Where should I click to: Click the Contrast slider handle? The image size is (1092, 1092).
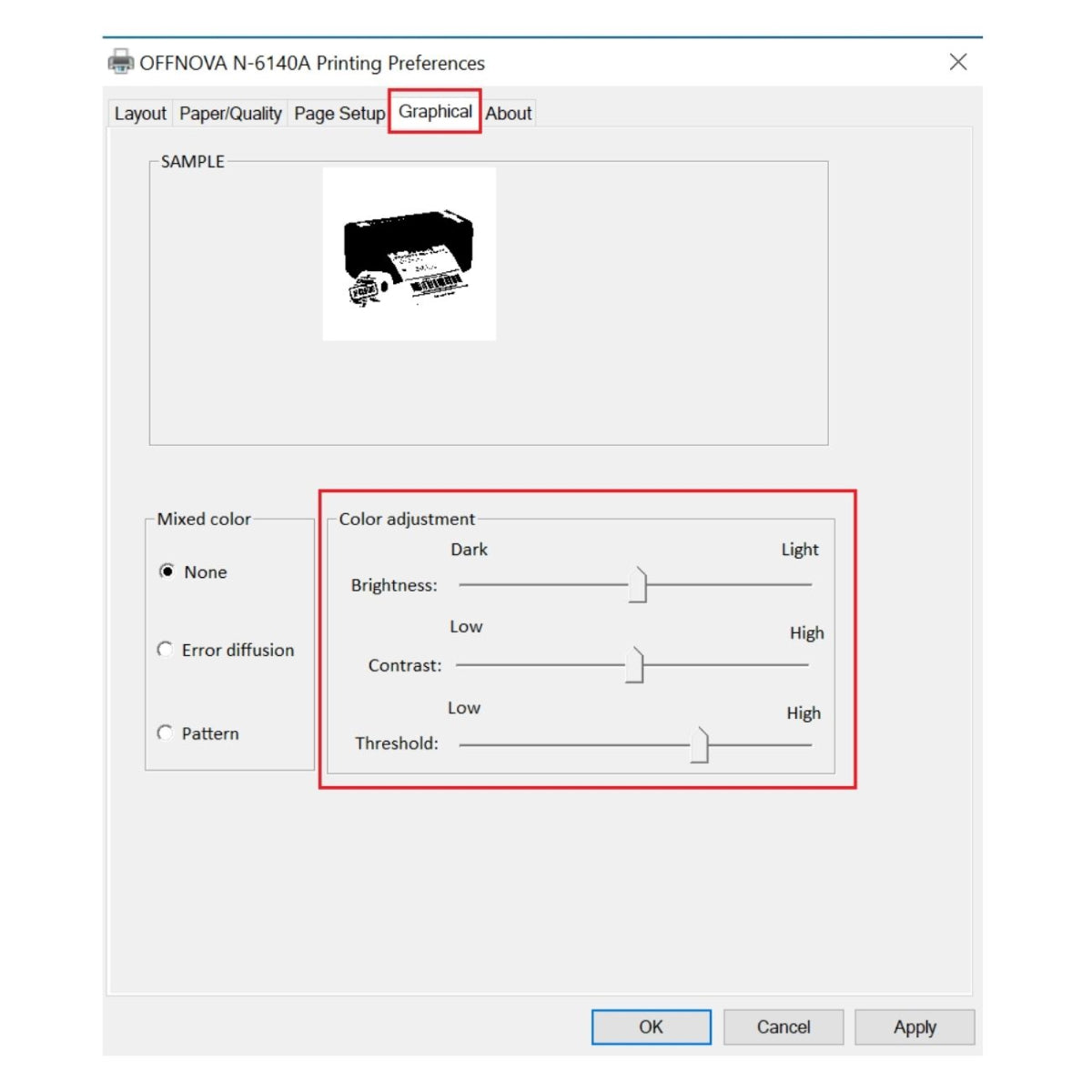(x=634, y=665)
